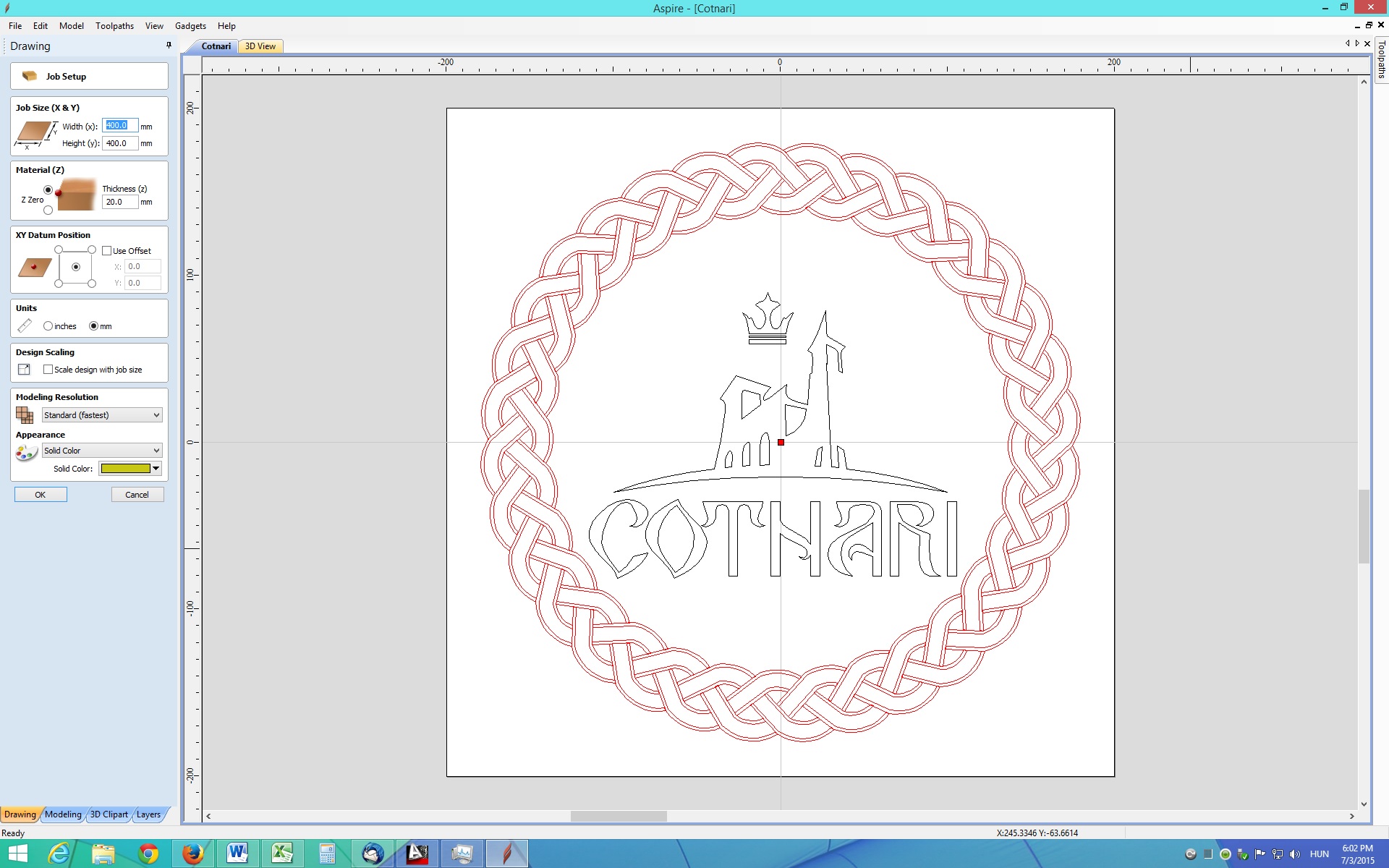Switch to the Modeling tab
The image size is (1389, 868).
[64, 814]
